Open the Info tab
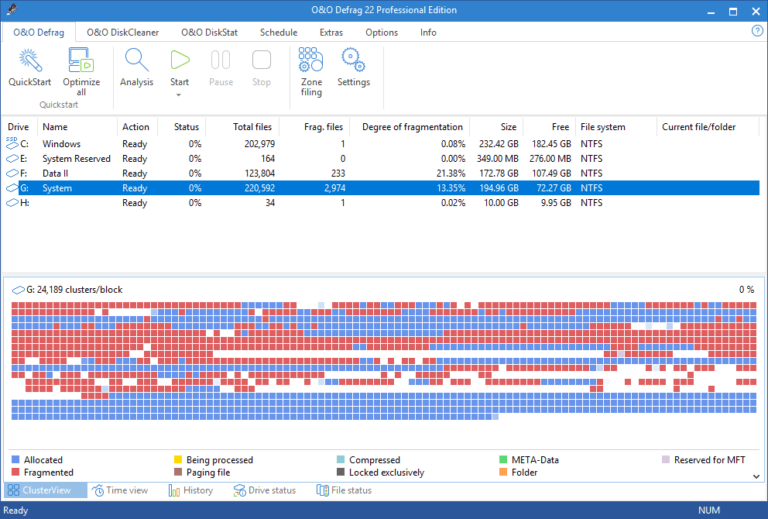768x519 pixels. coord(428,32)
